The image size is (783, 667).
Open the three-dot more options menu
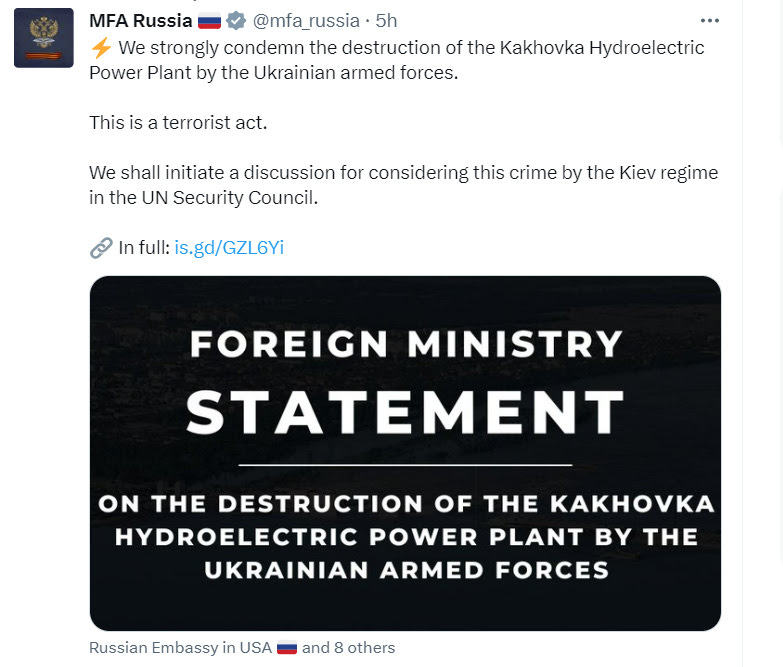tap(710, 20)
